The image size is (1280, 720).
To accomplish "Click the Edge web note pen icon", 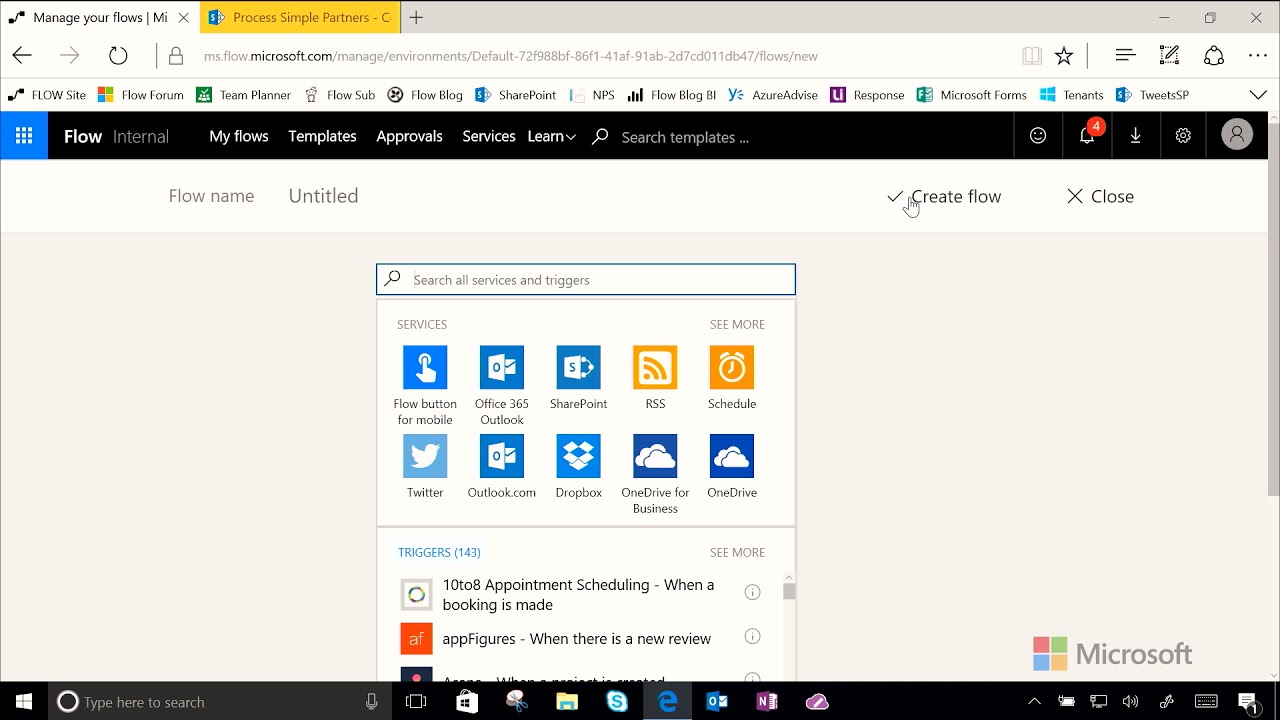I will (x=1169, y=56).
